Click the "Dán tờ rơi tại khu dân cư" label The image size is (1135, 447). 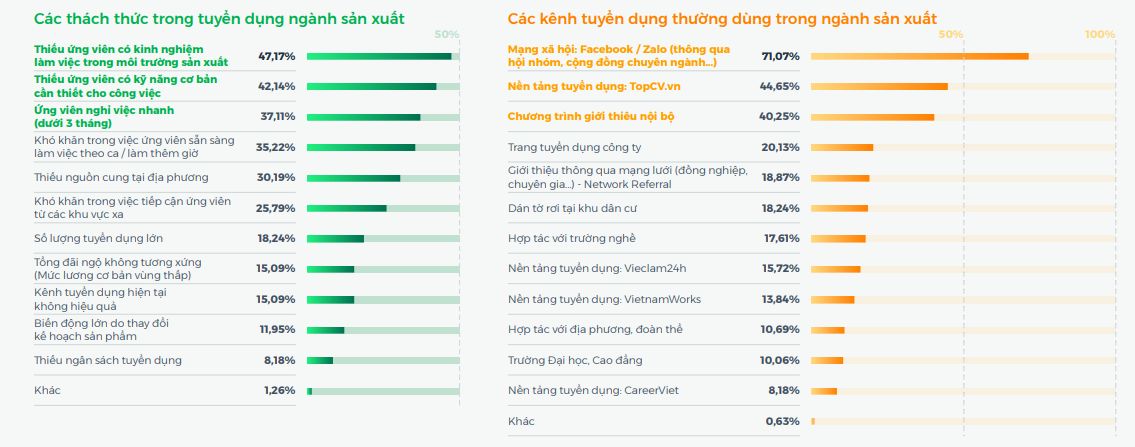[572, 208]
